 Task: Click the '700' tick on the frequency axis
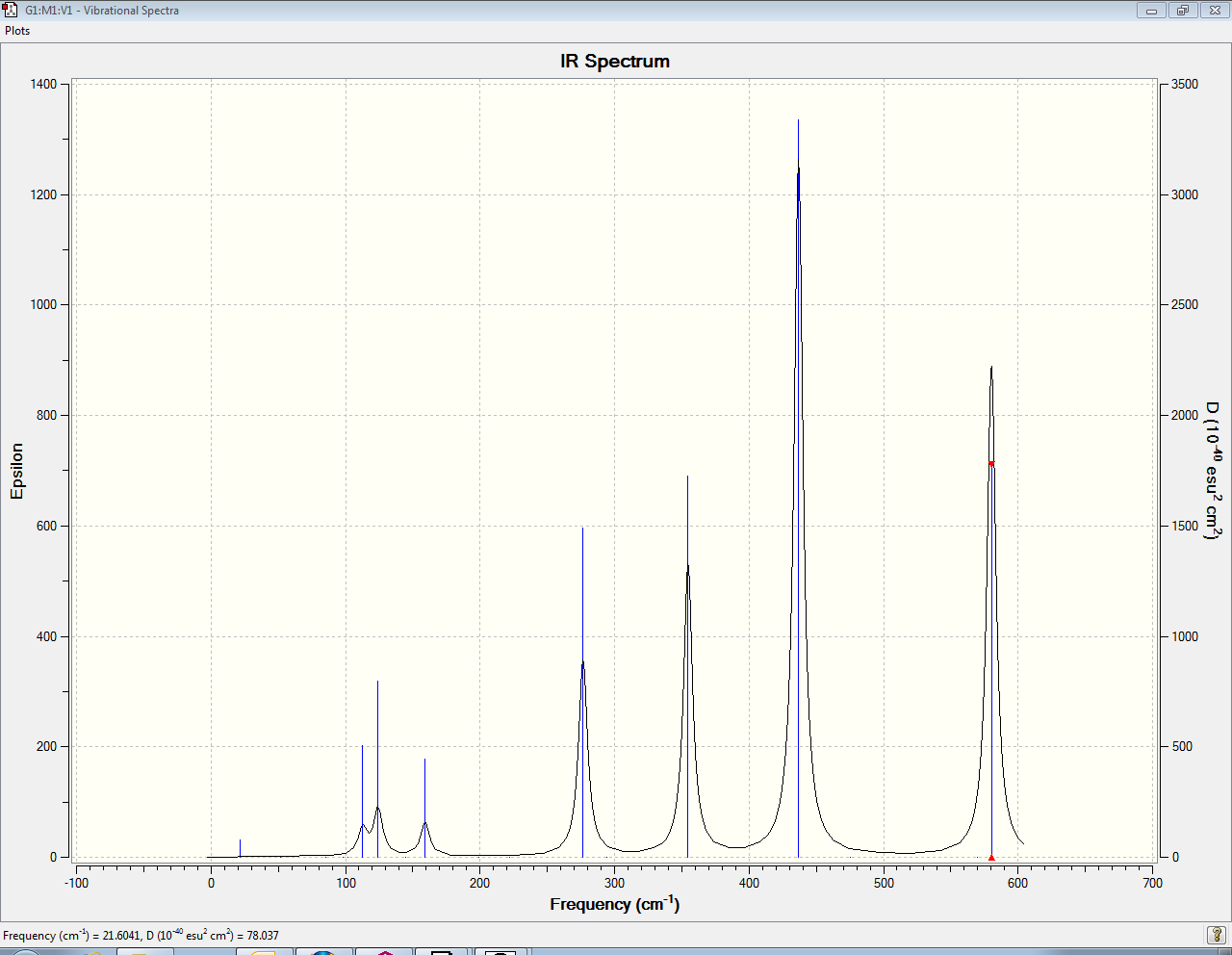(x=1152, y=883)
